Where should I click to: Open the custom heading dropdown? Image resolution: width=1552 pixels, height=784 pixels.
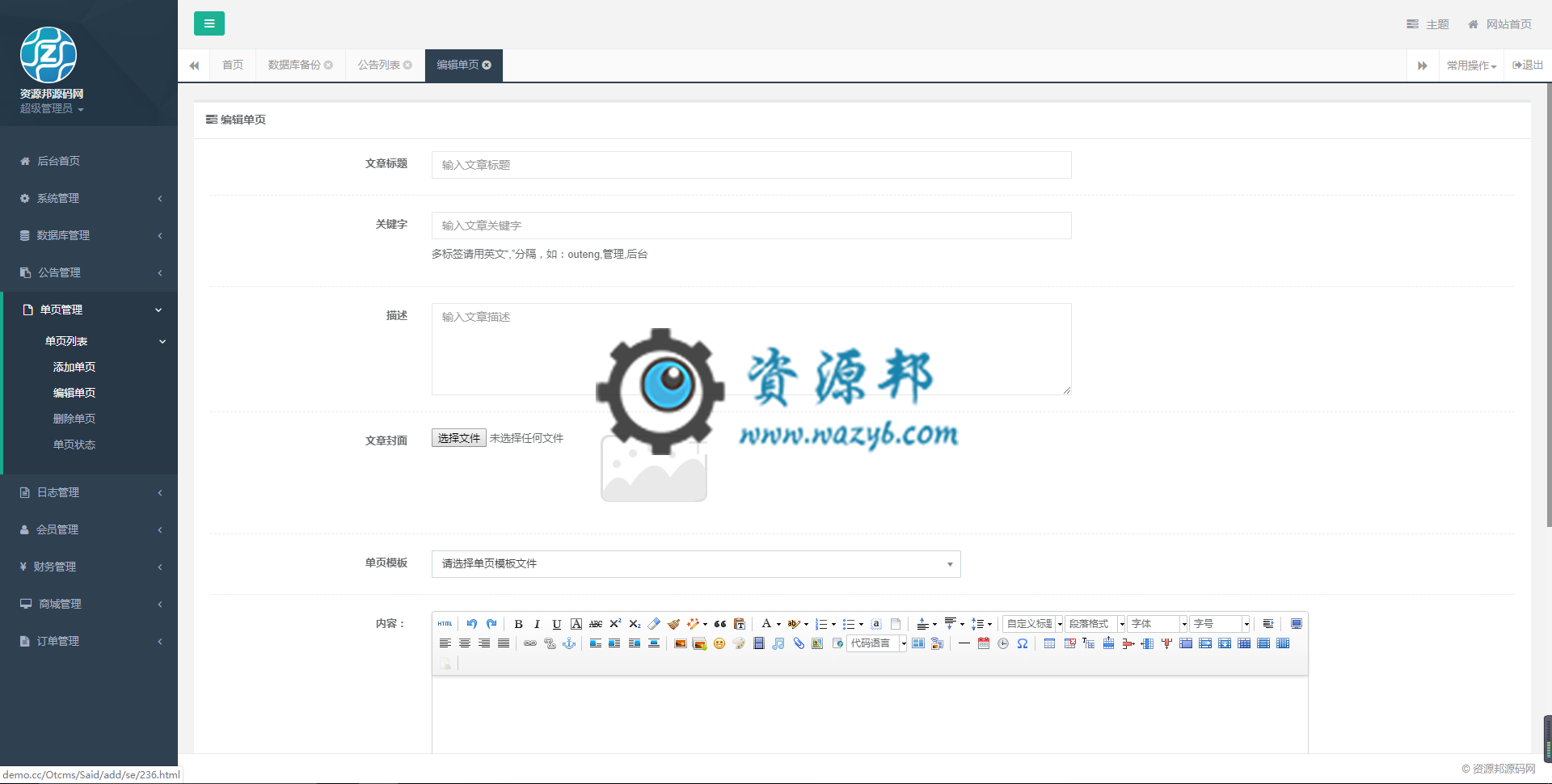[1033, 624]
